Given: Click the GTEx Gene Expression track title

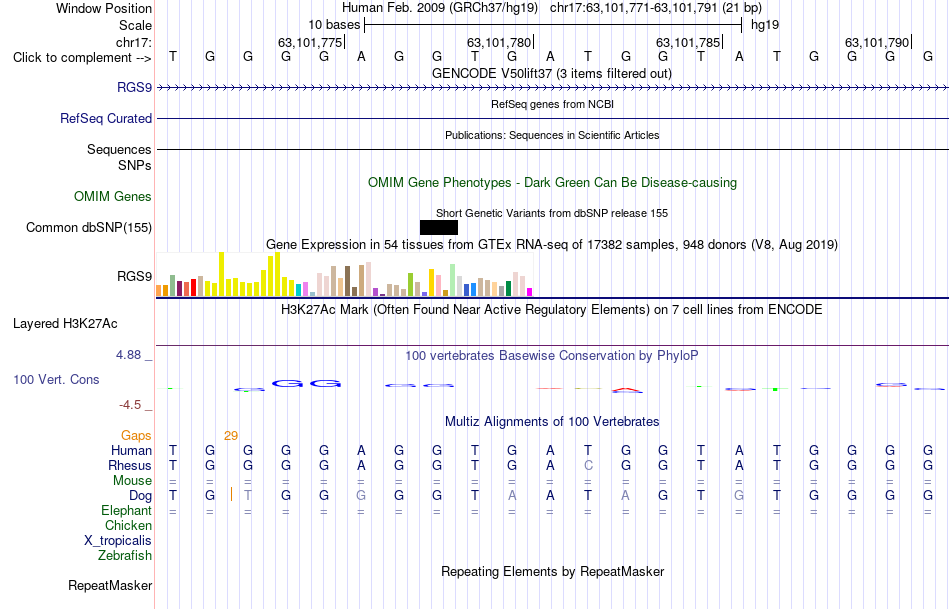Looking at the screenshot, I should (x=552, y=245).
